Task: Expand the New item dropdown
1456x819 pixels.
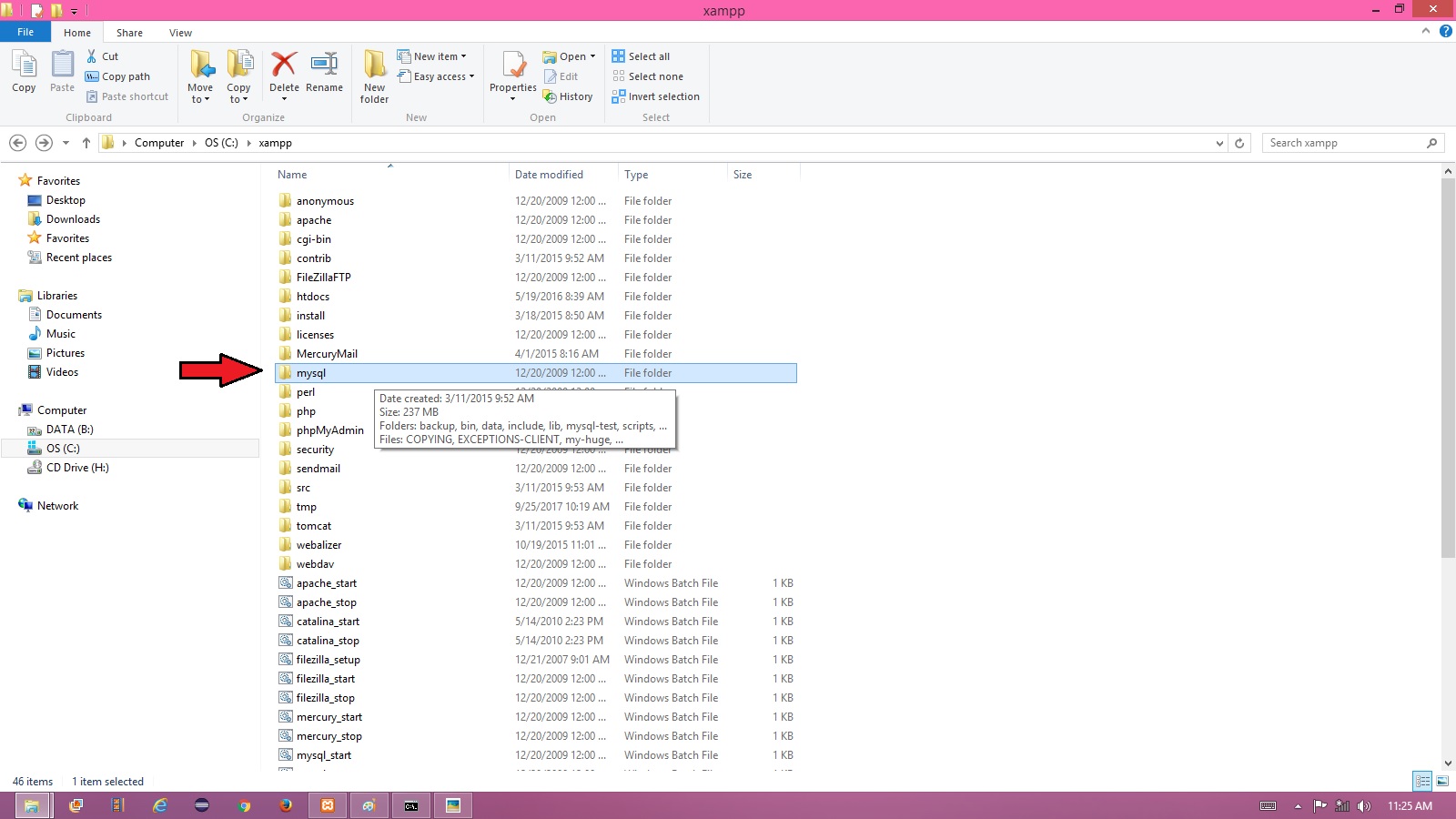Action: point(434,56)
